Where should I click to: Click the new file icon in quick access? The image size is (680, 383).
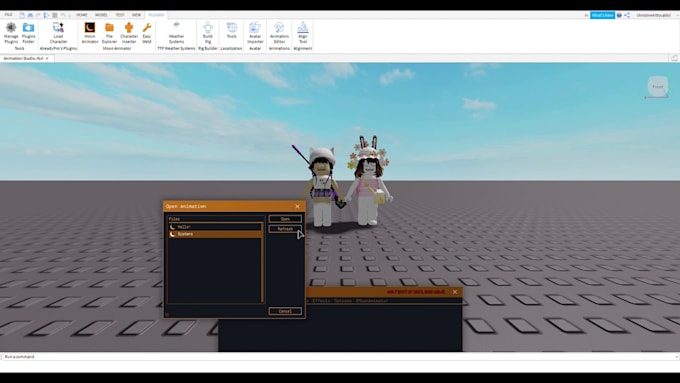click(x=22, y=15)
